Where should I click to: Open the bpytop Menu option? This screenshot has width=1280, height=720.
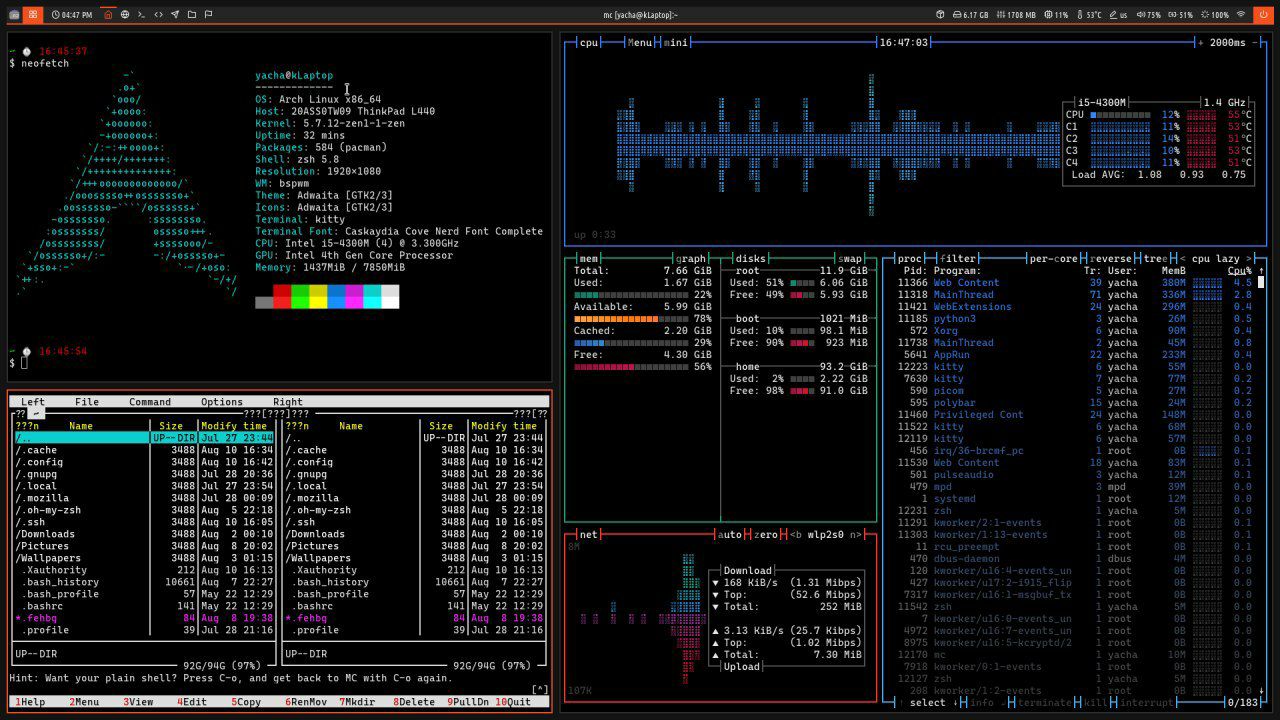(640, 43)
